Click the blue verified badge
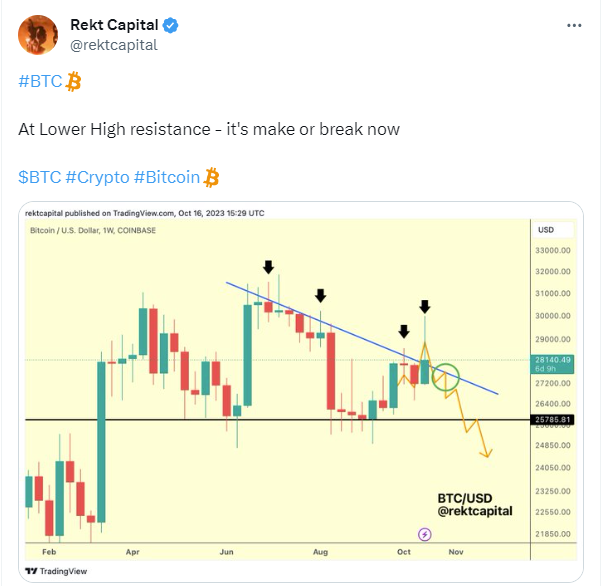This screenshot has height=586, width=607. [x=167, y=25]
